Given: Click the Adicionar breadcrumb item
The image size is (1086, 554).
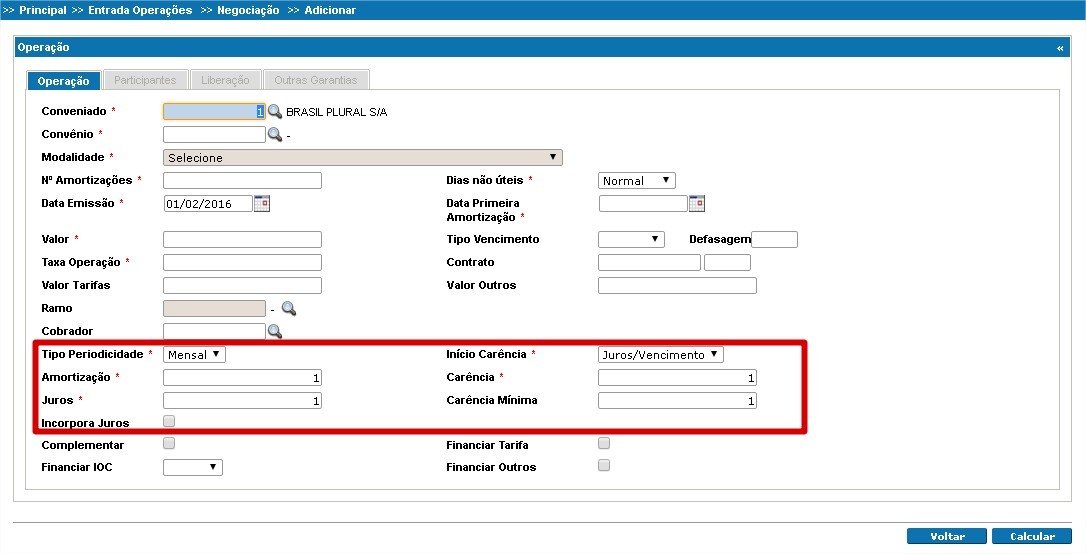Looking at the screenshot, I should (330, 10).
